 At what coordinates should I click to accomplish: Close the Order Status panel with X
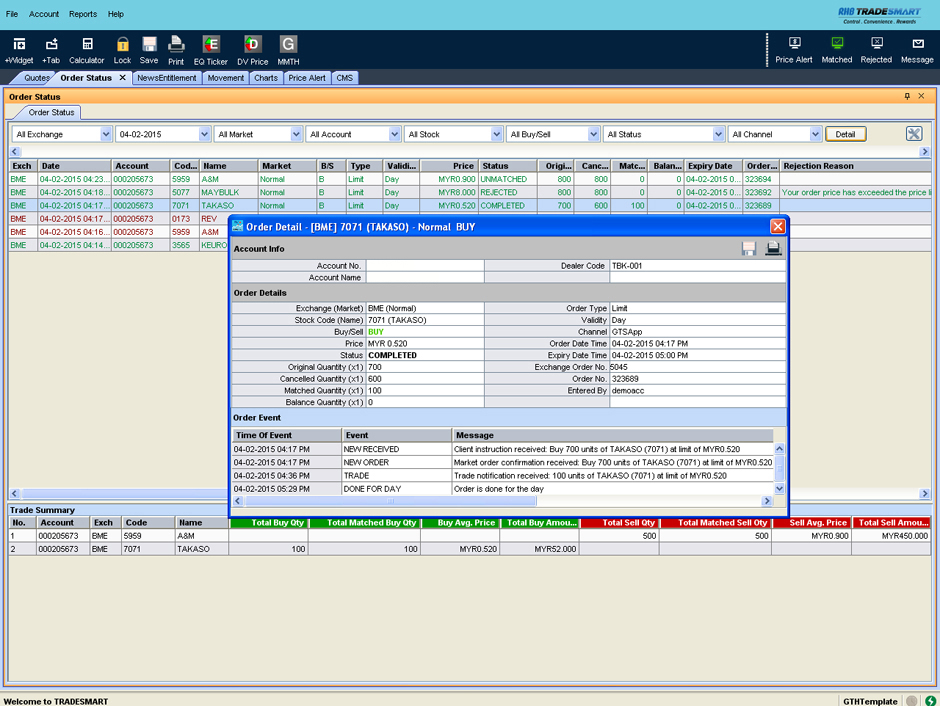[921, 96]
